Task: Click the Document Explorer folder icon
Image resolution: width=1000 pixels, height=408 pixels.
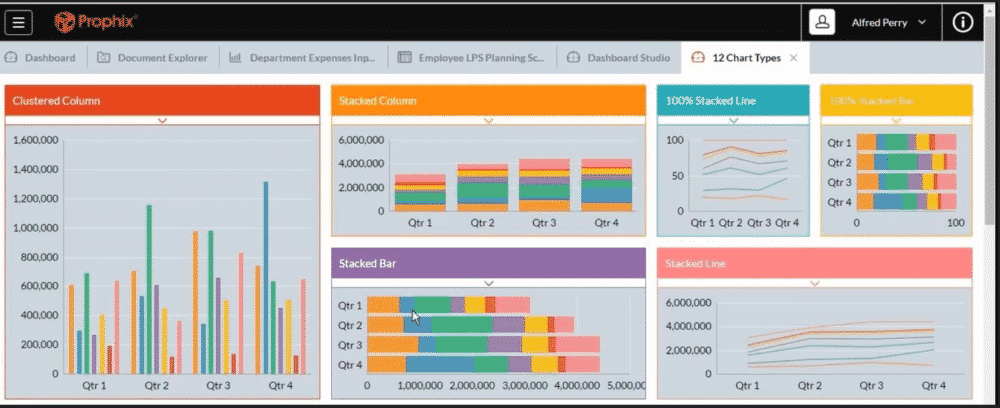Action: click(104, 58)
